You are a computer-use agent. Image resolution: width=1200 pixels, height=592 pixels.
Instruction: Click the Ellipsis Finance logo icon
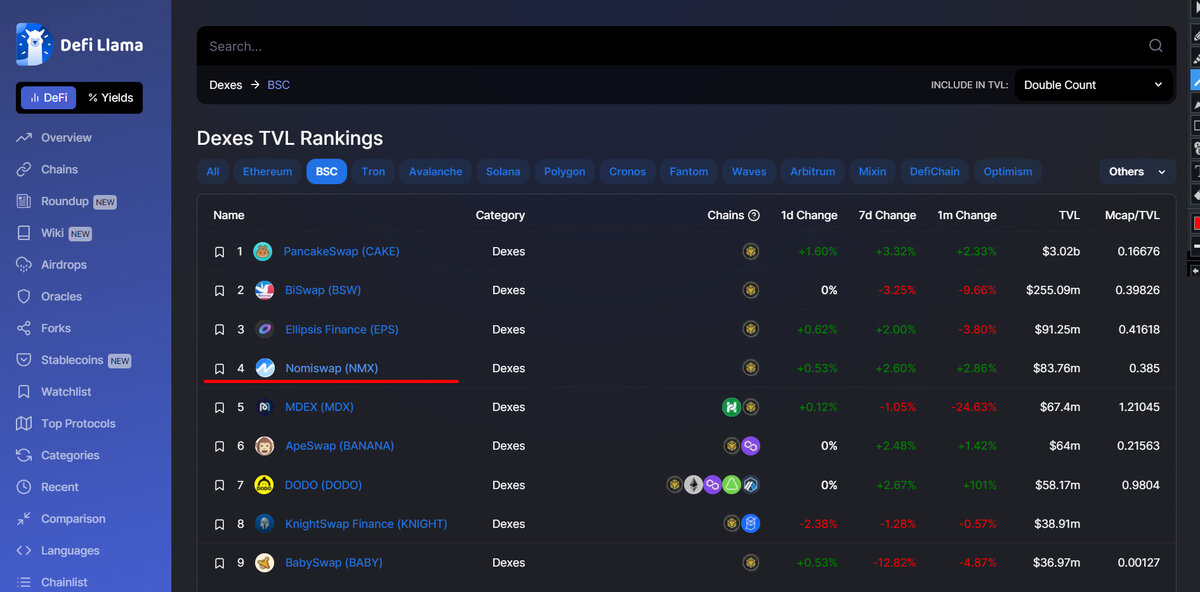pos(264,329)
